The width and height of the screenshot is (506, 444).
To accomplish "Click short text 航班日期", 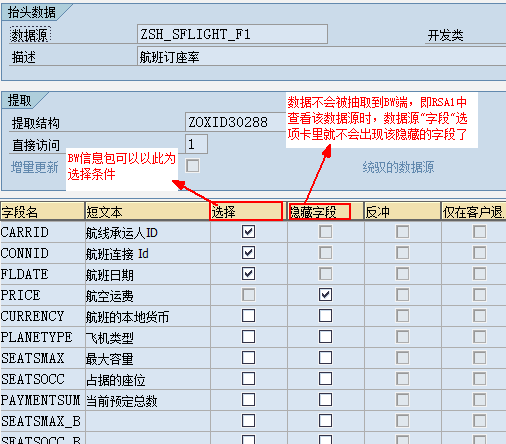I will [x=110, y=275].
